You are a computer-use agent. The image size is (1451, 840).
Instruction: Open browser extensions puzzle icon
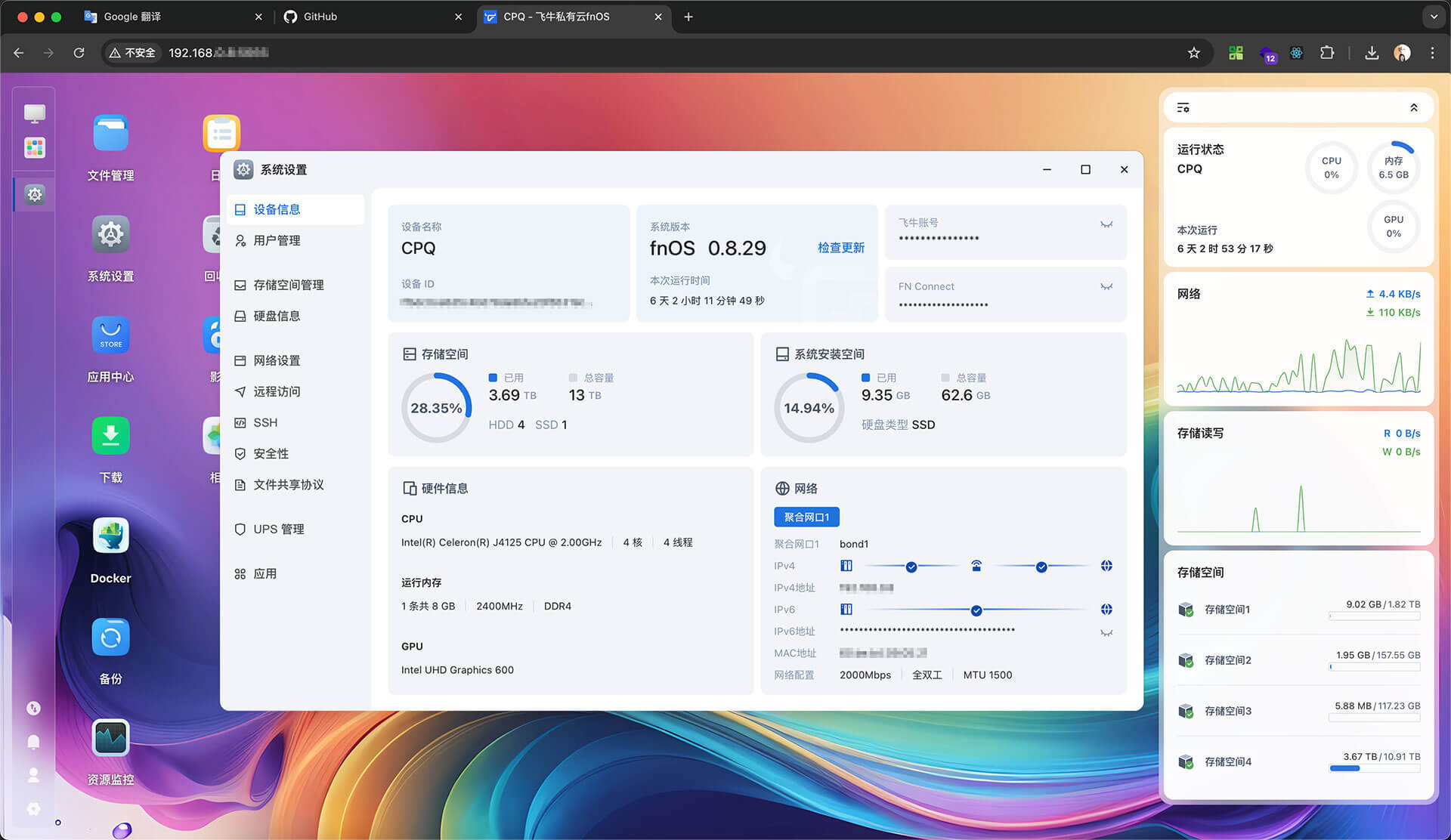click(x=1327, y=53)
